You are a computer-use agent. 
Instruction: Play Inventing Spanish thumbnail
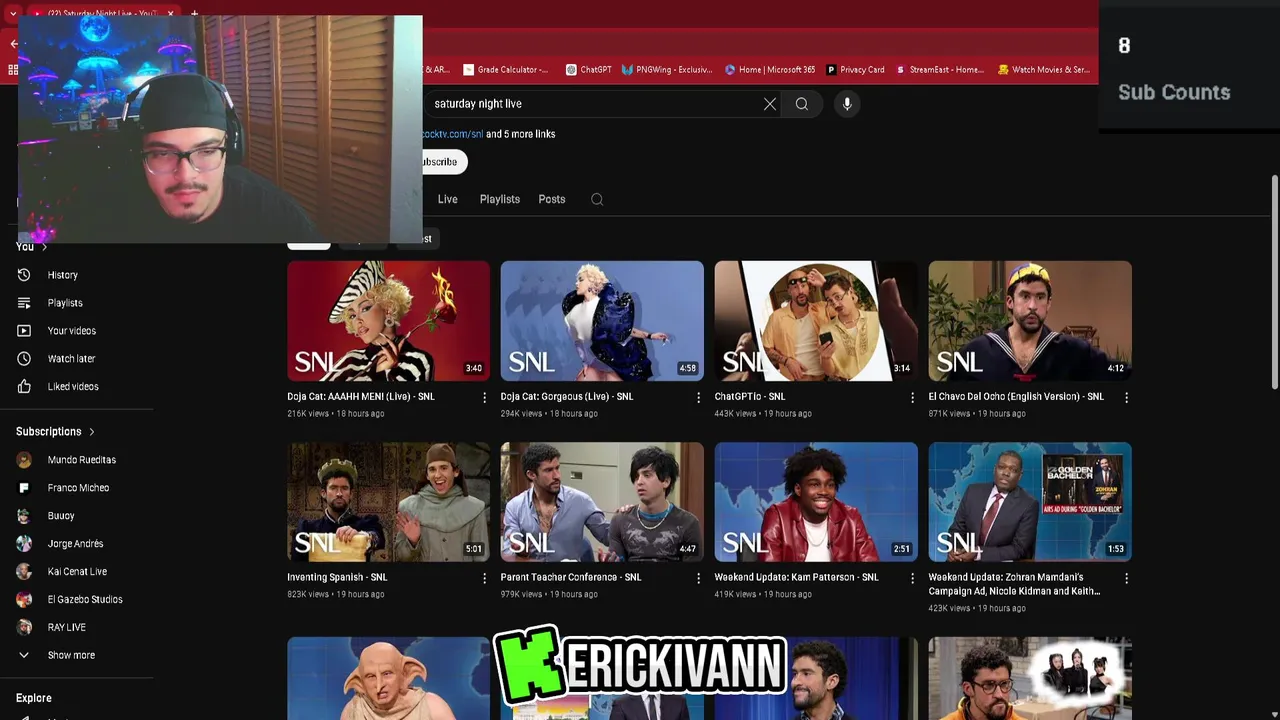coord(389,502)
